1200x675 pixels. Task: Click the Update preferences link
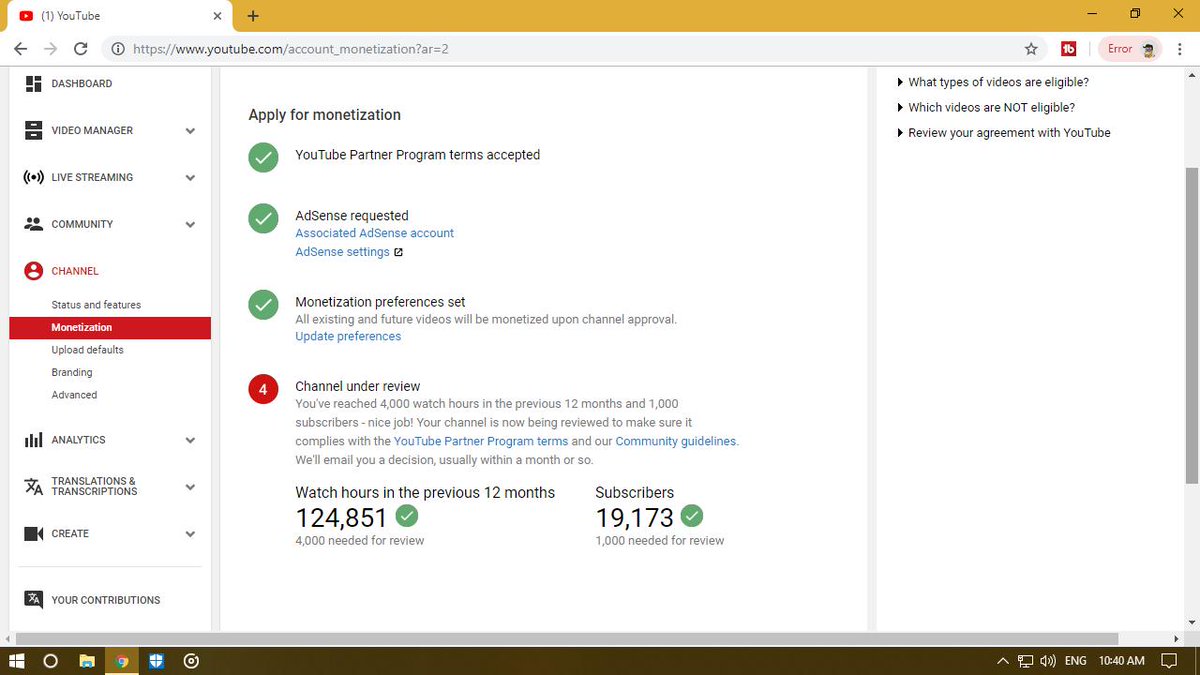[348, 336]
